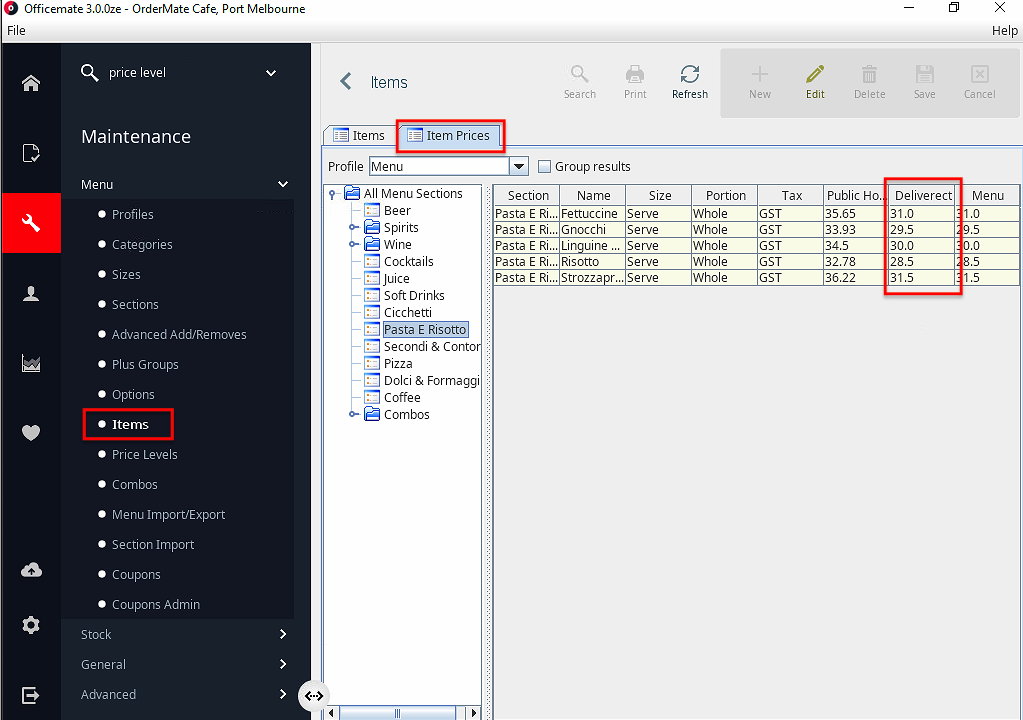Open Price Levels
The height and width of the screenshot is (720, 1023).
[144, 455]
